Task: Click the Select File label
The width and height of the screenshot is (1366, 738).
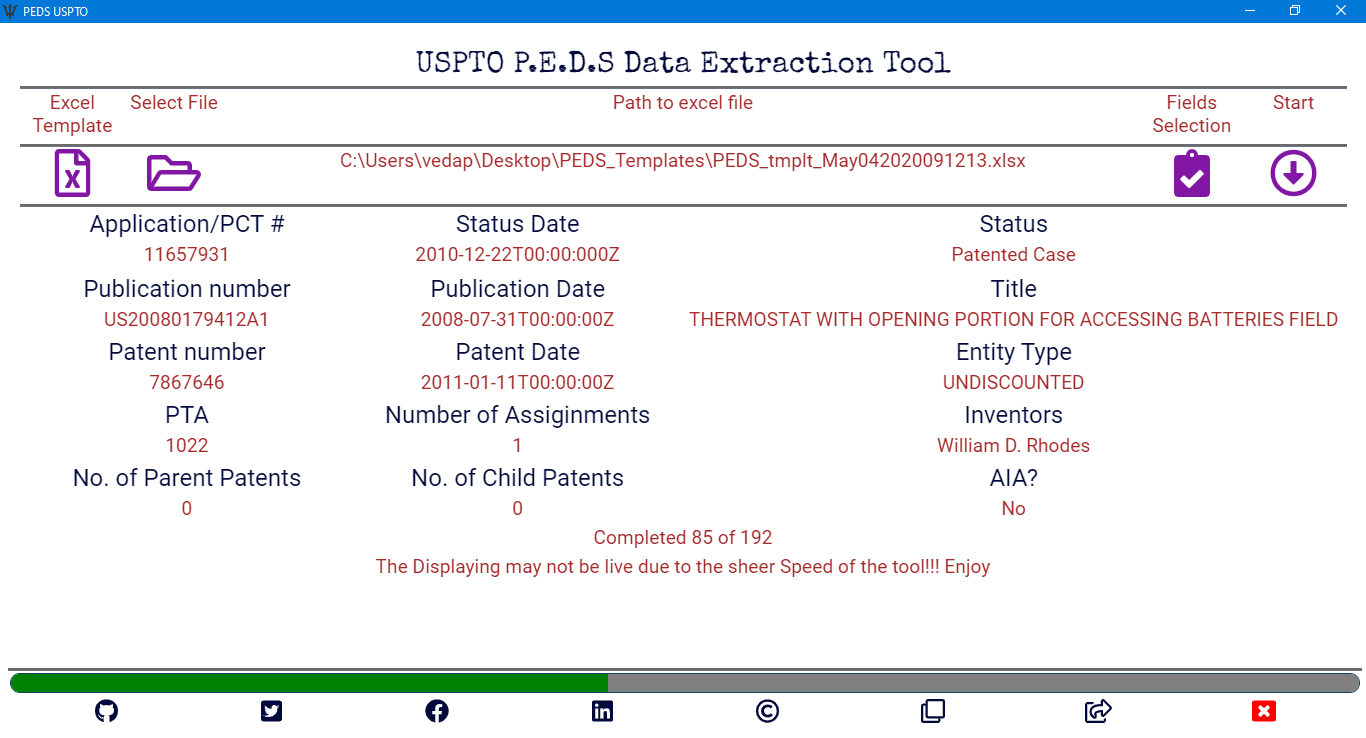Action: (x=174, y=103)
